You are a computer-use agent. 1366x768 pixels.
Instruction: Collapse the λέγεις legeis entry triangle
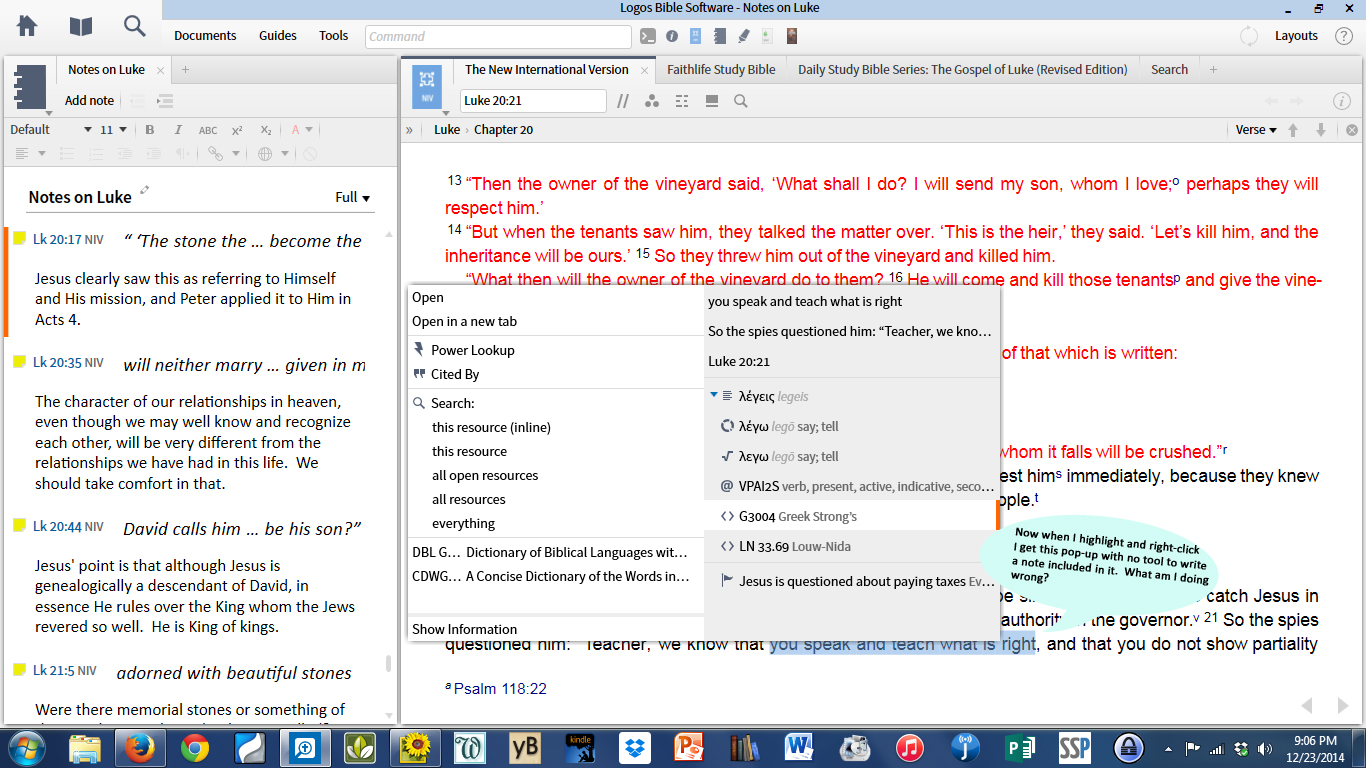[714, 395]
